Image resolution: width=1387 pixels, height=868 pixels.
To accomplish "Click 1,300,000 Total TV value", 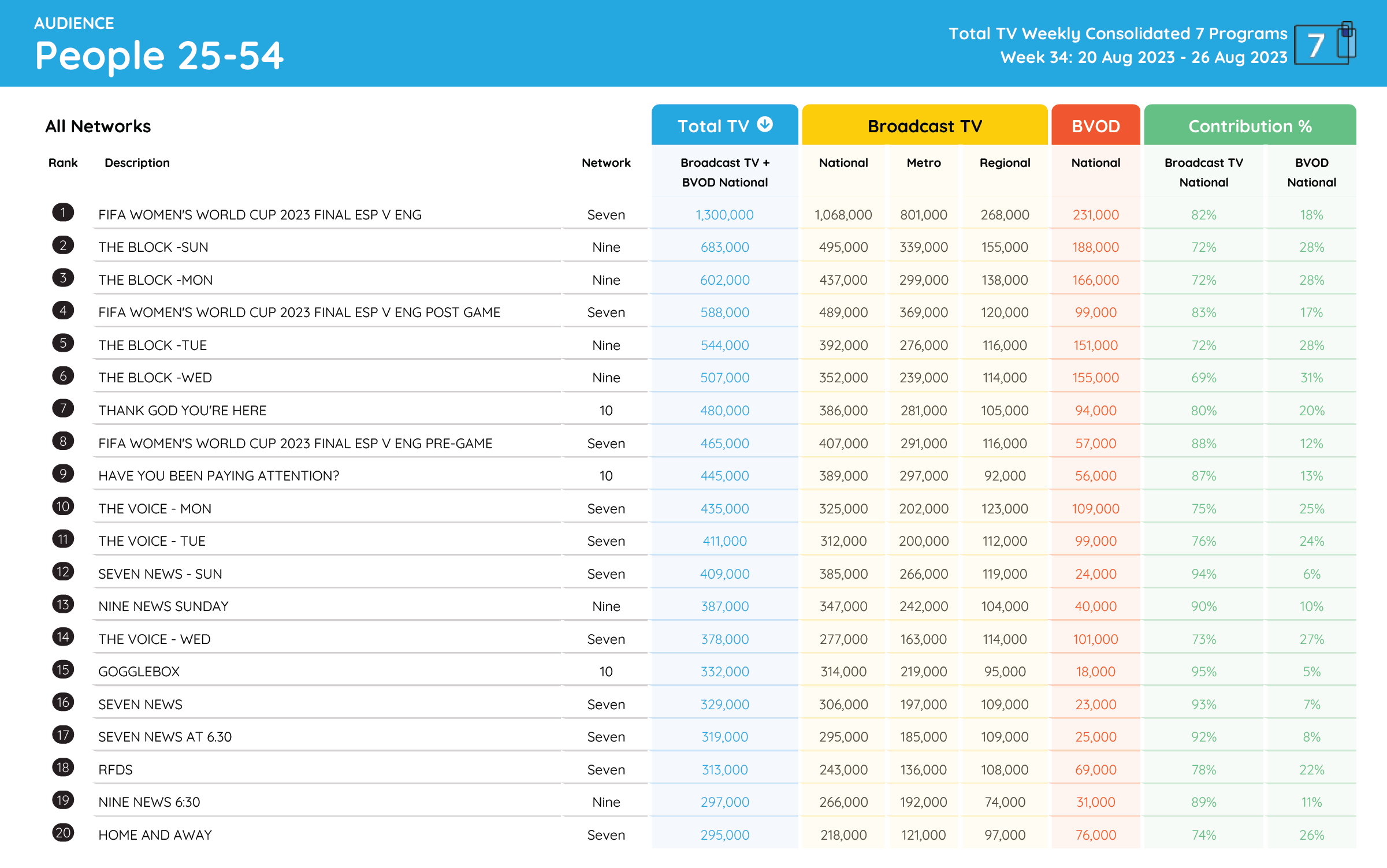I will click(724, 215).
